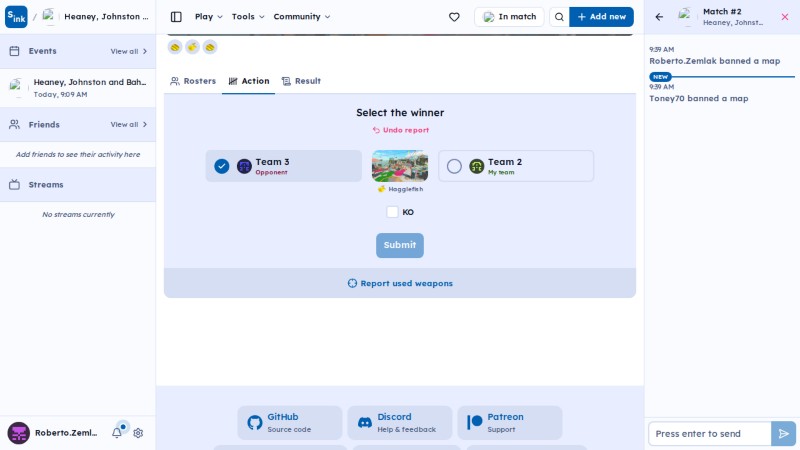Select Team 3 as winner
The image size is (800, 450).
284,166
